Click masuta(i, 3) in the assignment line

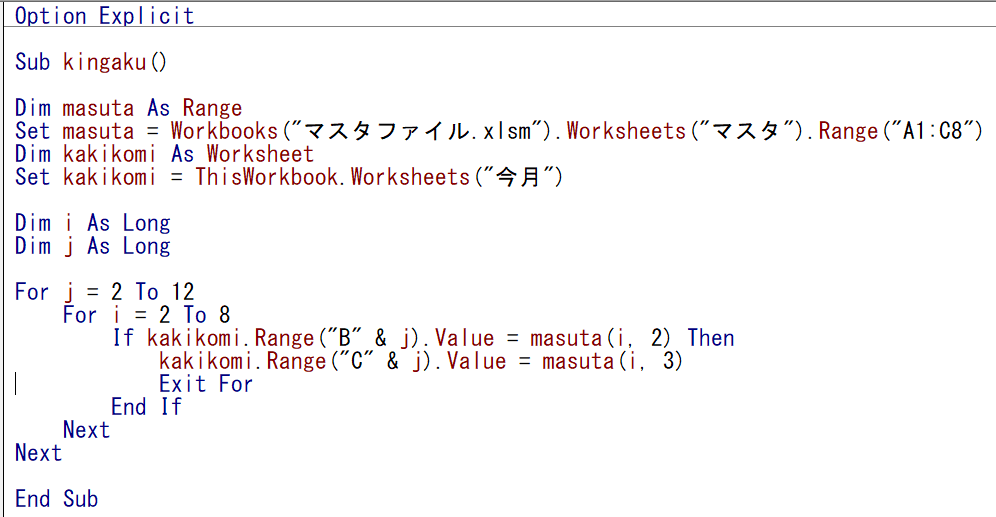612,361
